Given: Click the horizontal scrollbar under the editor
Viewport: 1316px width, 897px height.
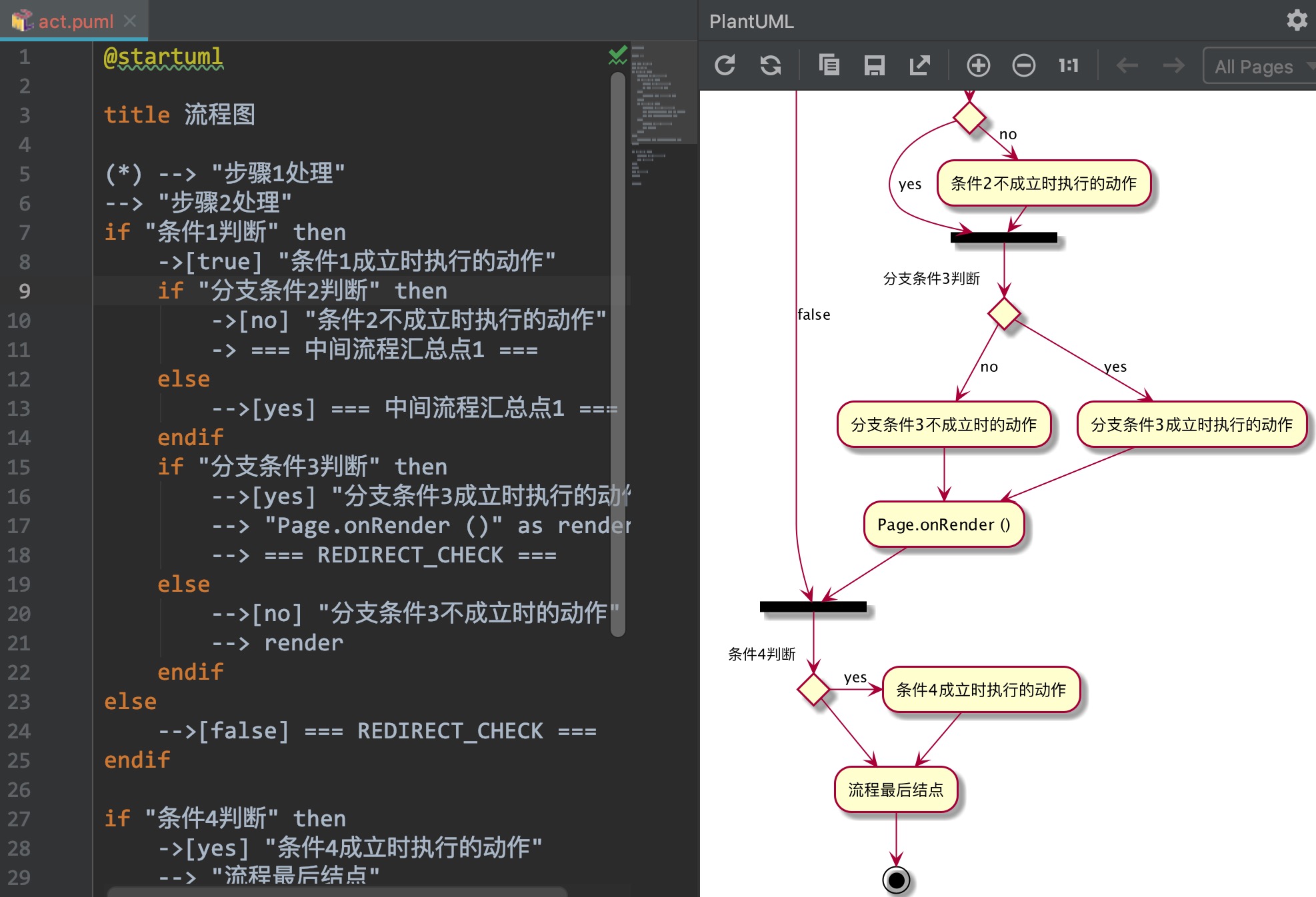Looking at the screenshot, I should (x=337, y=892).
